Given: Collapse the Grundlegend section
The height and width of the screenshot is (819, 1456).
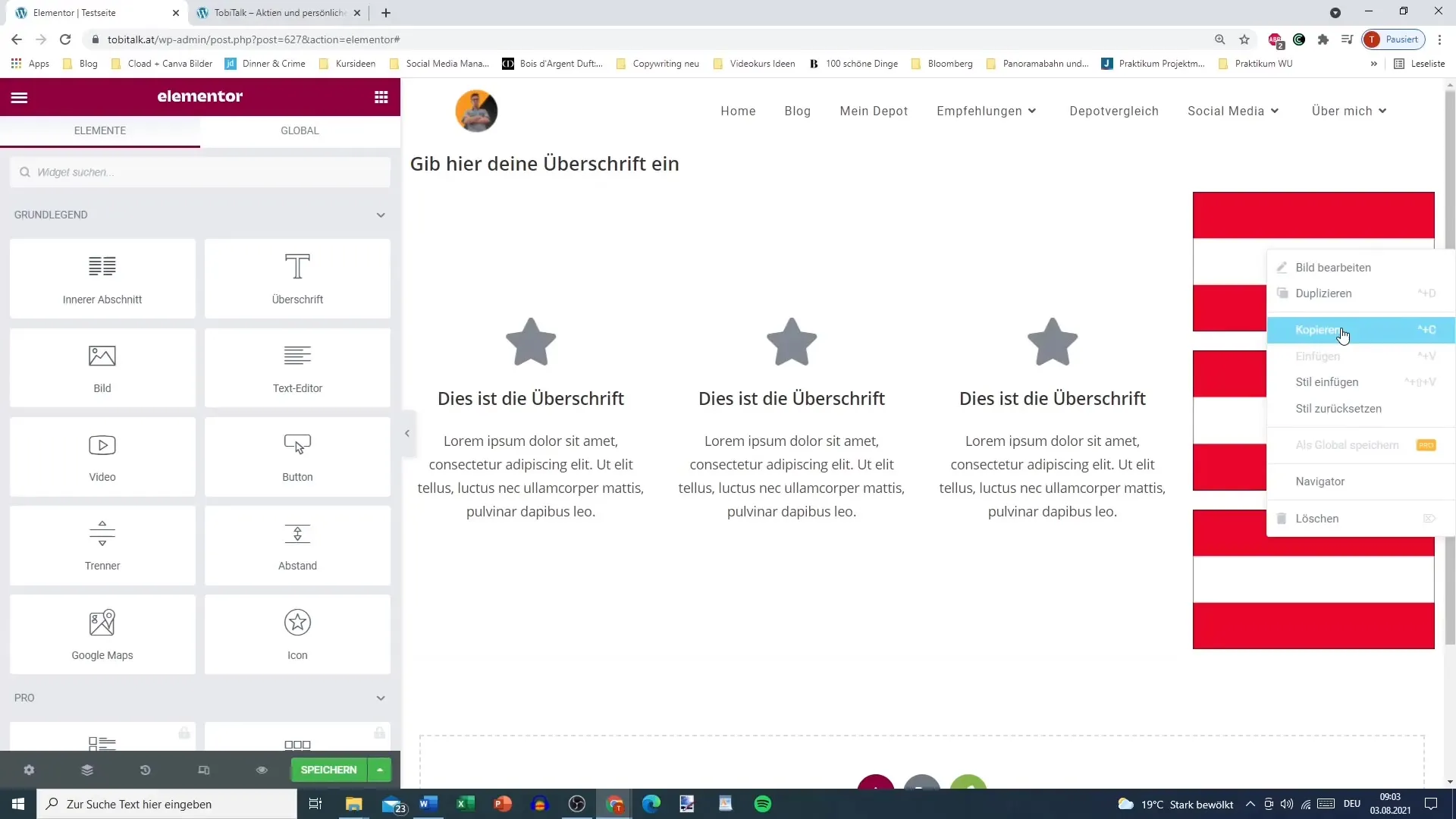Looking at the screenshot, I should (381, 215).
